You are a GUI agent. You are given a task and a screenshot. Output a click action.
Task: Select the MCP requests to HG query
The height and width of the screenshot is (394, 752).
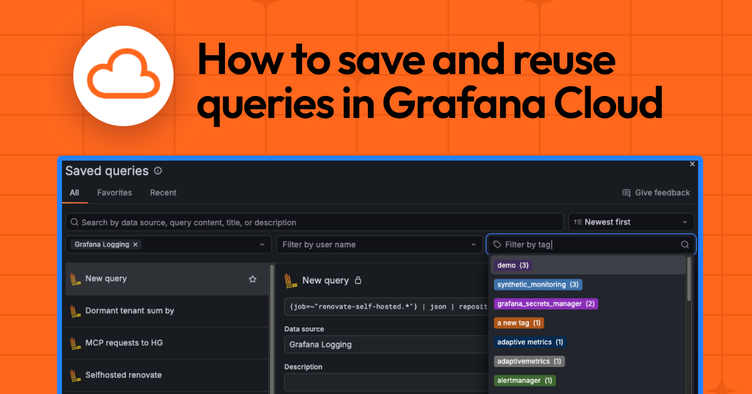(x=167, y=343)
